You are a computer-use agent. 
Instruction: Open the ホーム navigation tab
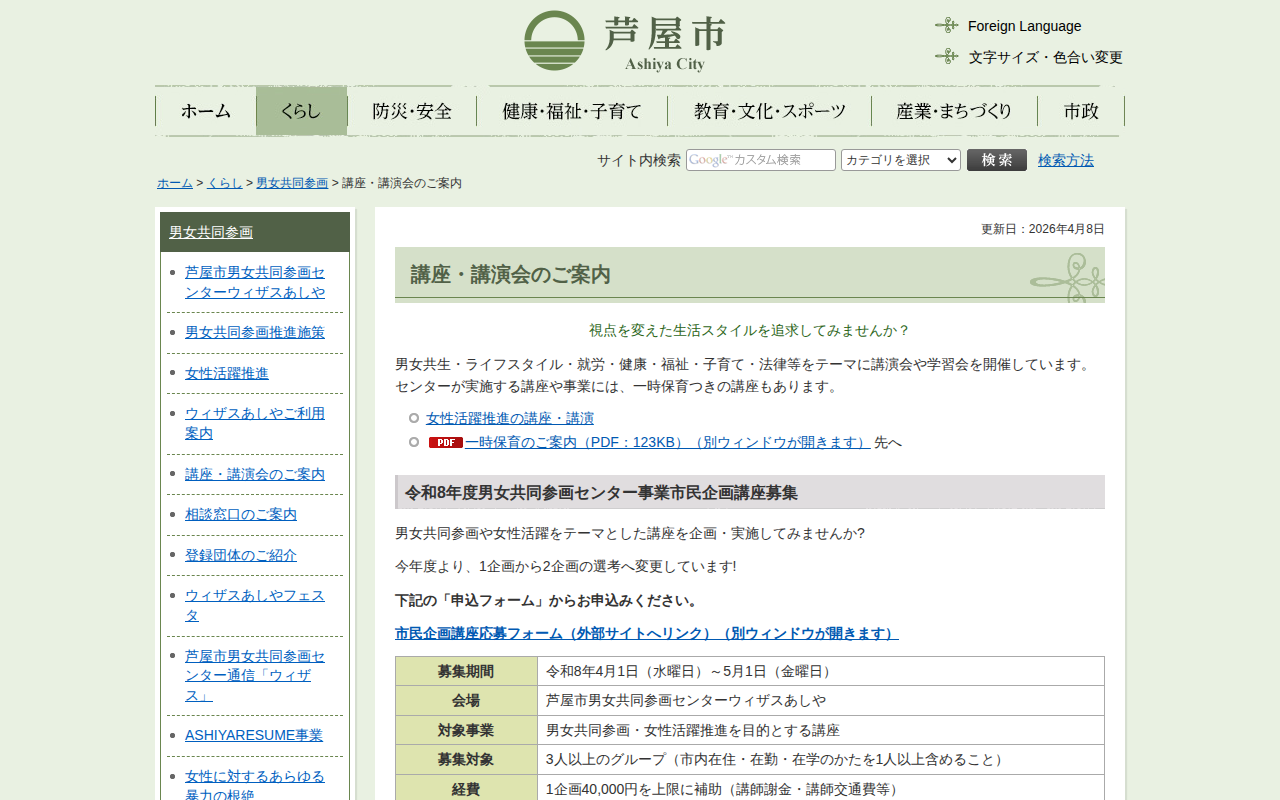(x=206, y=111)
